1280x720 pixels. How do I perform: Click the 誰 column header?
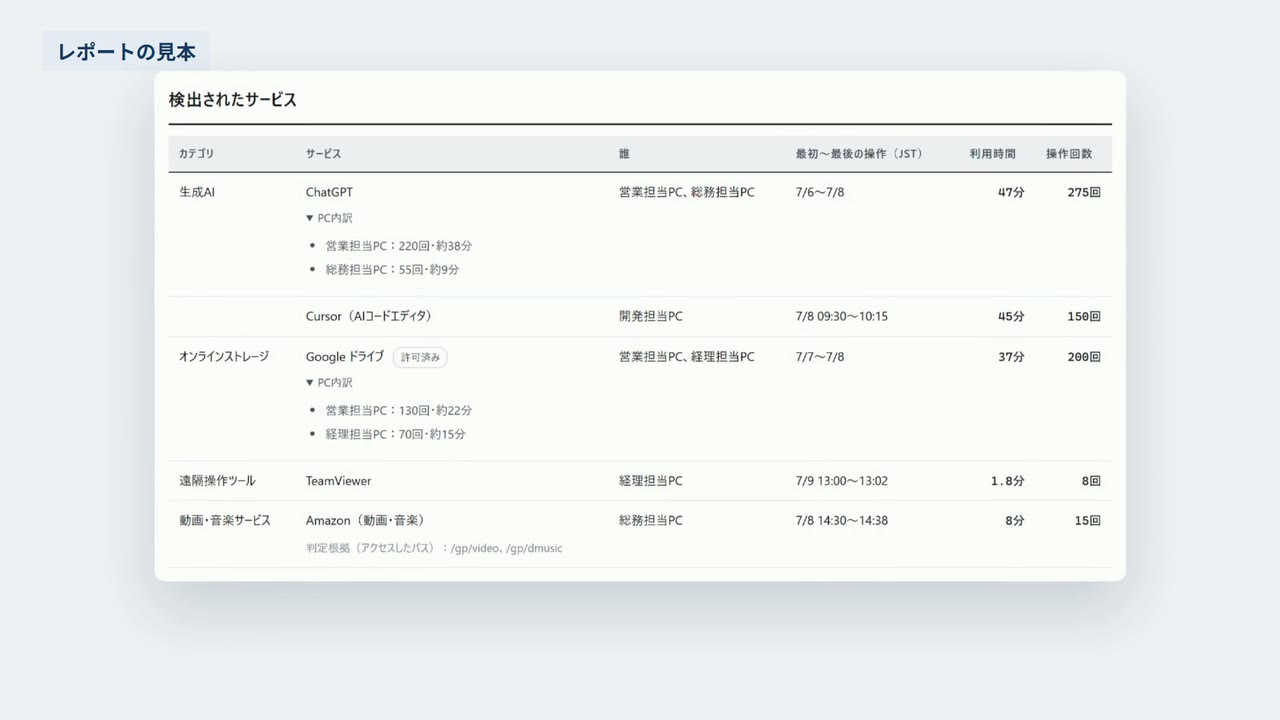point(624,154)
